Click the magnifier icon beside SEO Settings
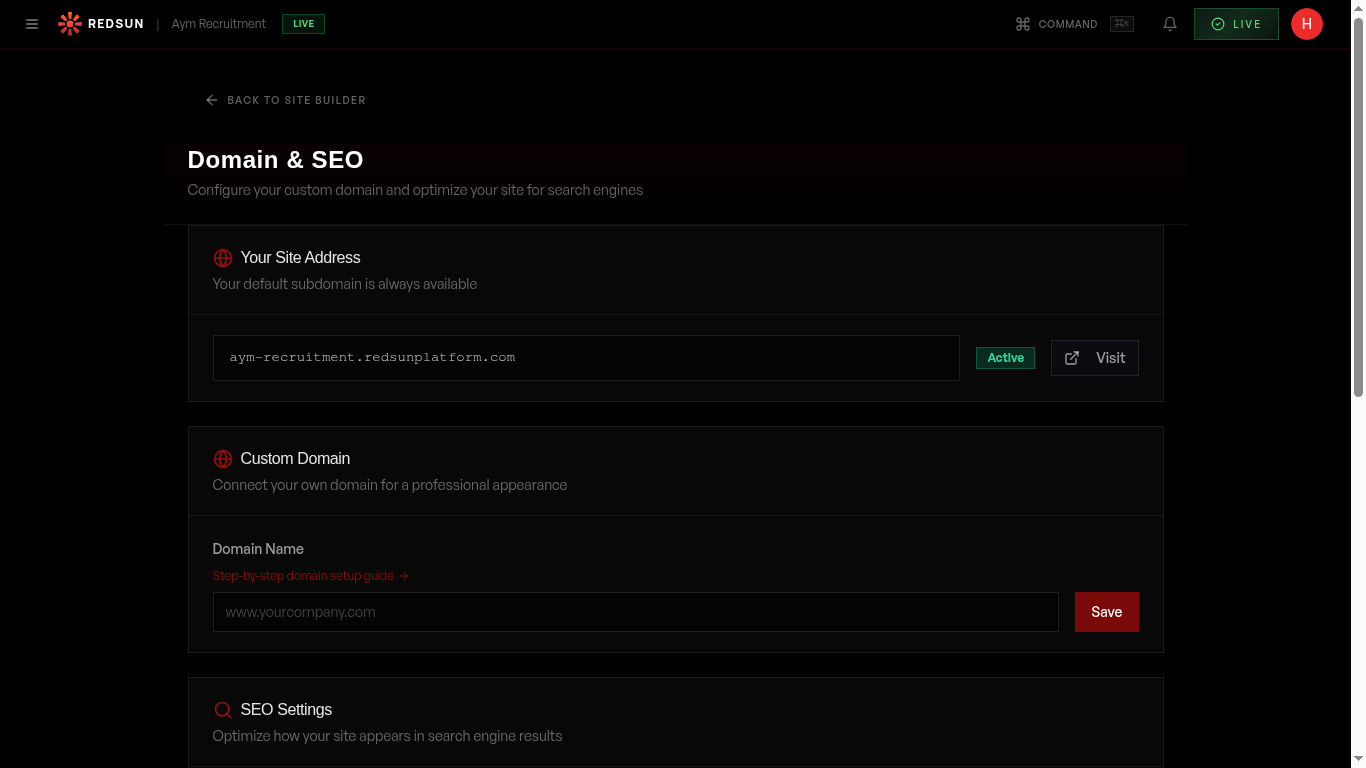This screenshot has width=1366, height=768. click(x=223, y=710)
